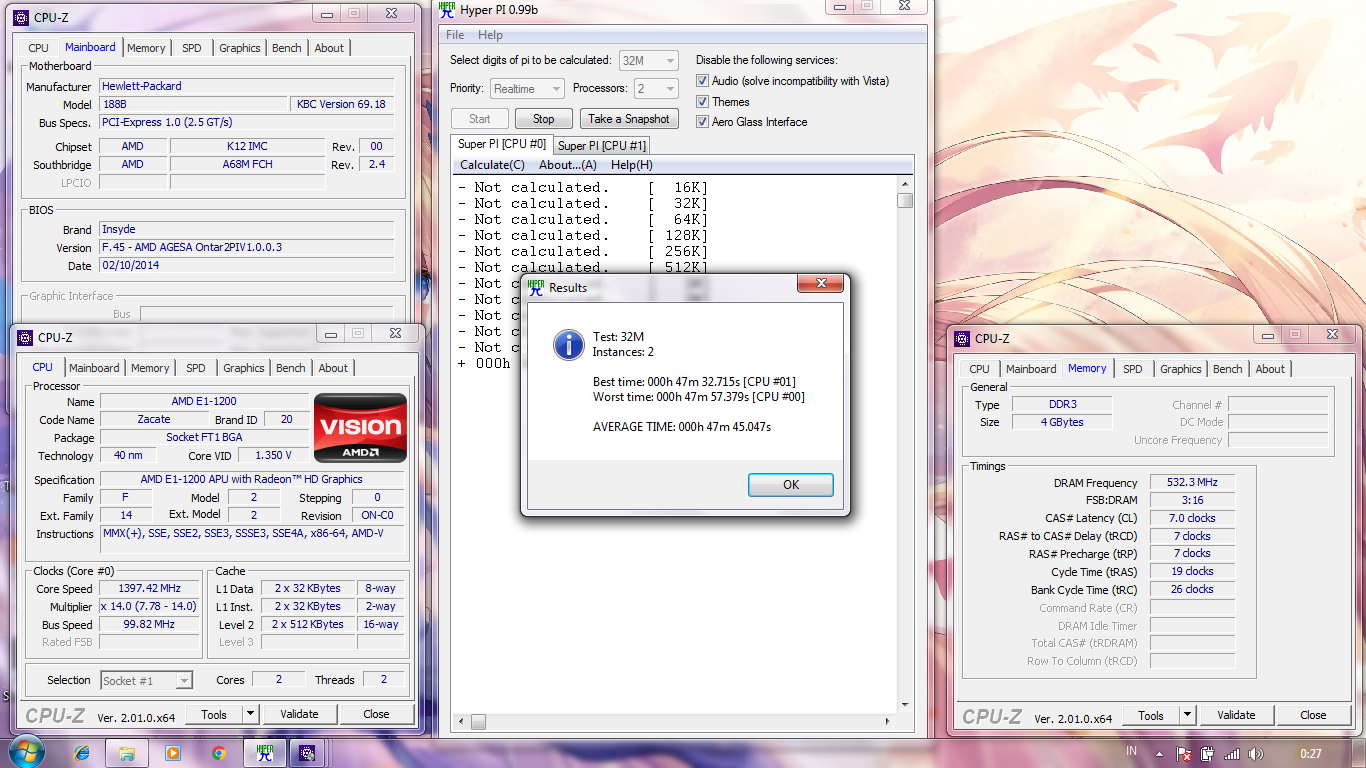Click Super PI horizontal scrollbar left arrow
1366x768 pixels.
(463, 721)
